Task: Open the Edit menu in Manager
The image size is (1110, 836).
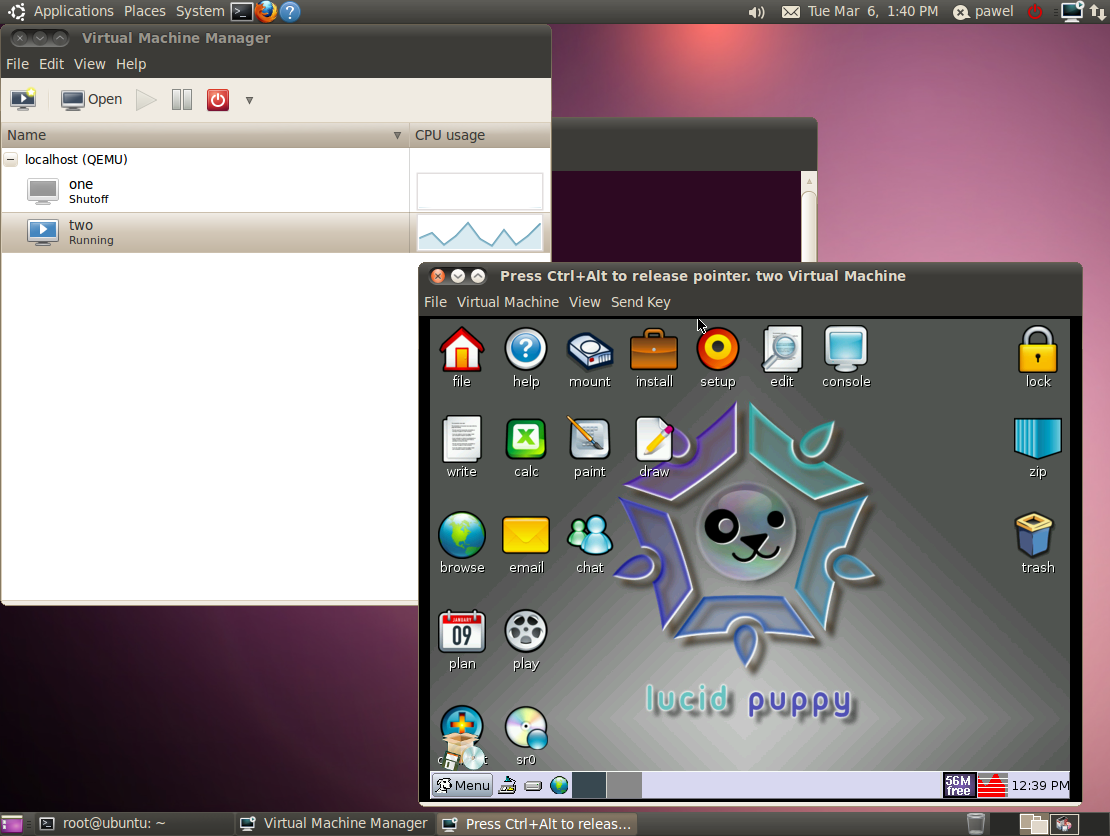Action: coord(51,64)
